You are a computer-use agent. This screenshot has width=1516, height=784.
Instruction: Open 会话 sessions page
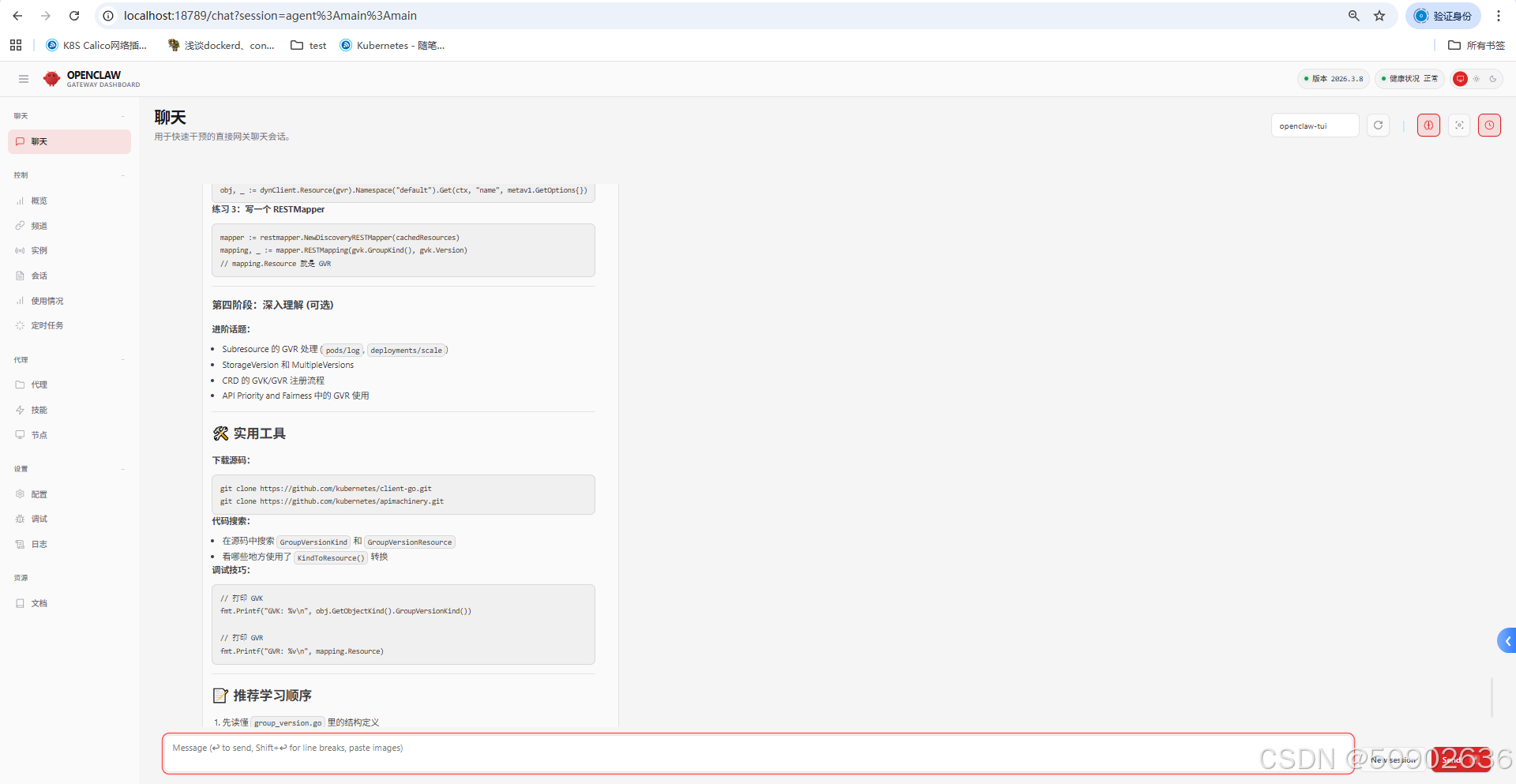click(69, 276)
